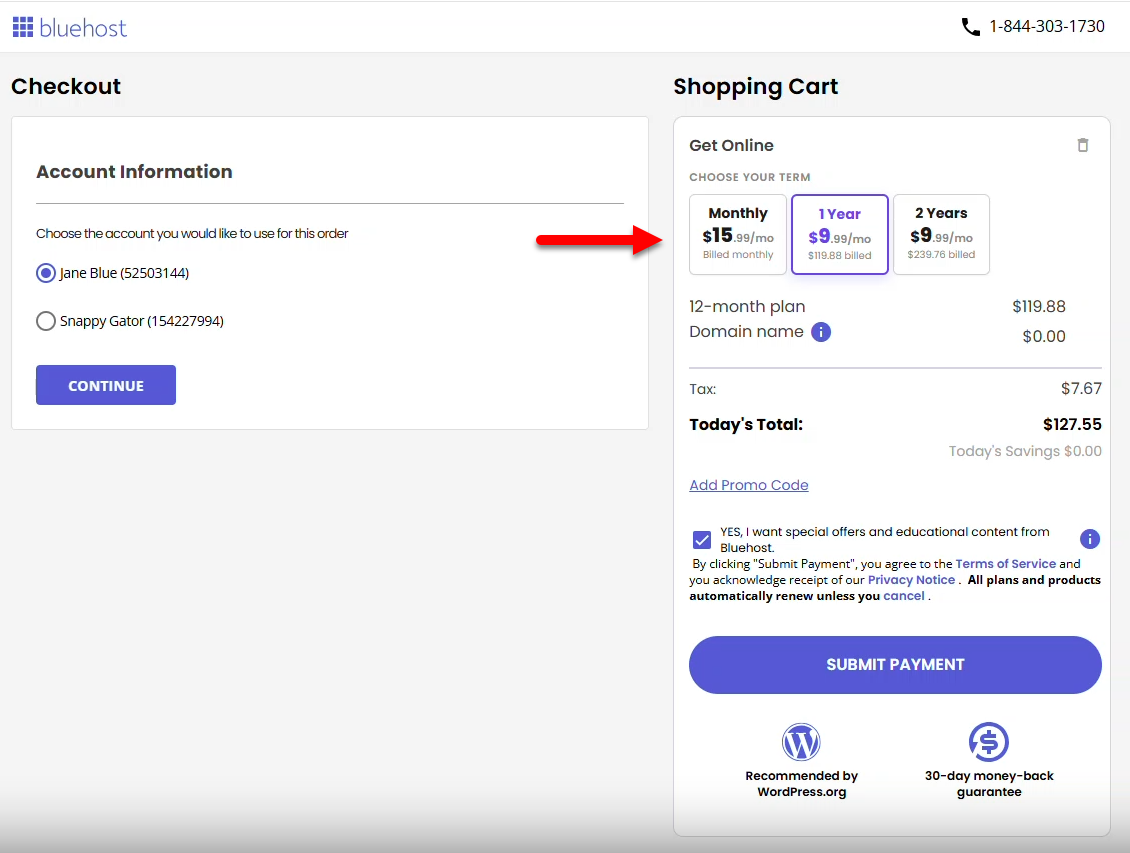Click the Recommended by WordPress.org text
This screenshot has width=1130, height=853.
pyautogui.click(x=801, y=784)
